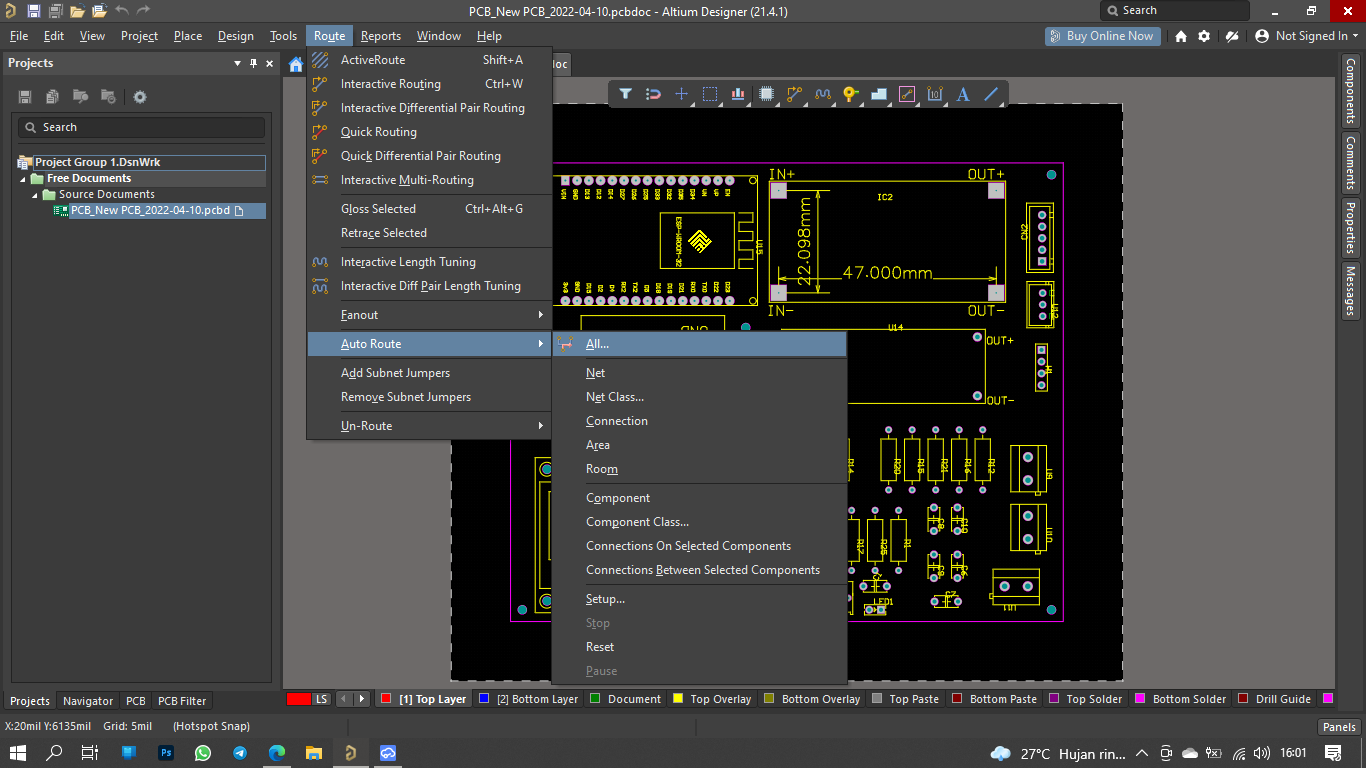Pick the dashed rectangle selection tool
This screenshot has height=768, width=1366.
point(710,94)
